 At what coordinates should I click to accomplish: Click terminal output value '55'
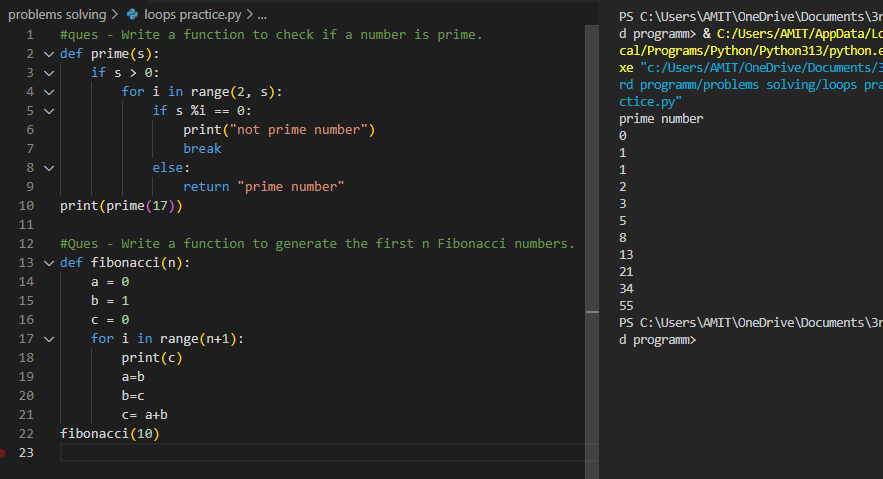point(626,306)
